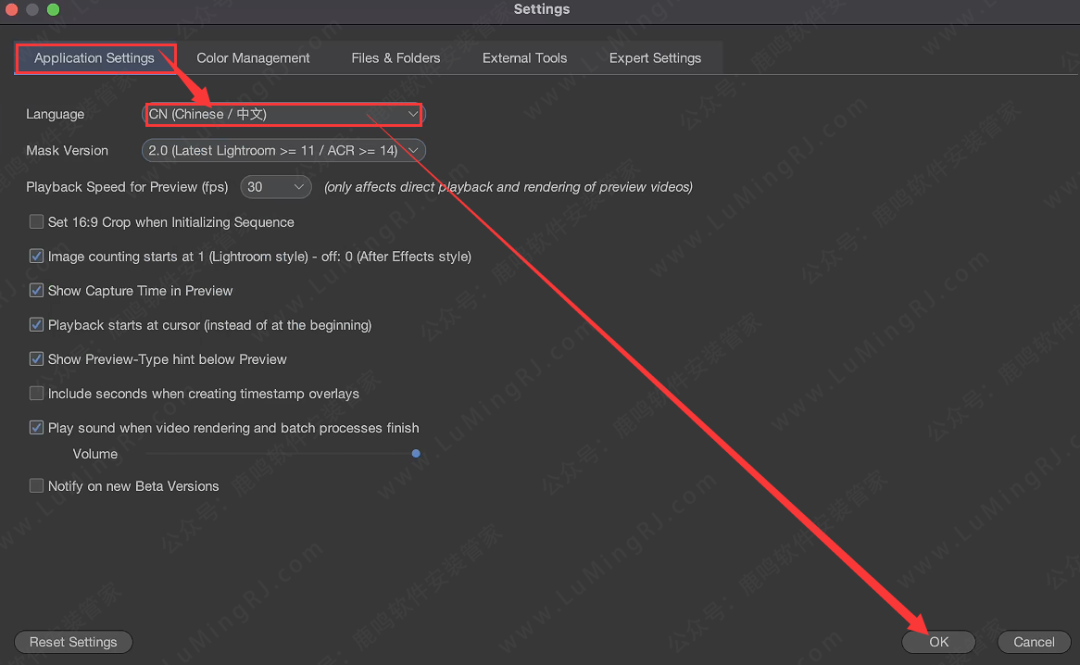Disable Show Capture Time in Preview
This screenshot has width=1080, height=665.
pos(37,291)
